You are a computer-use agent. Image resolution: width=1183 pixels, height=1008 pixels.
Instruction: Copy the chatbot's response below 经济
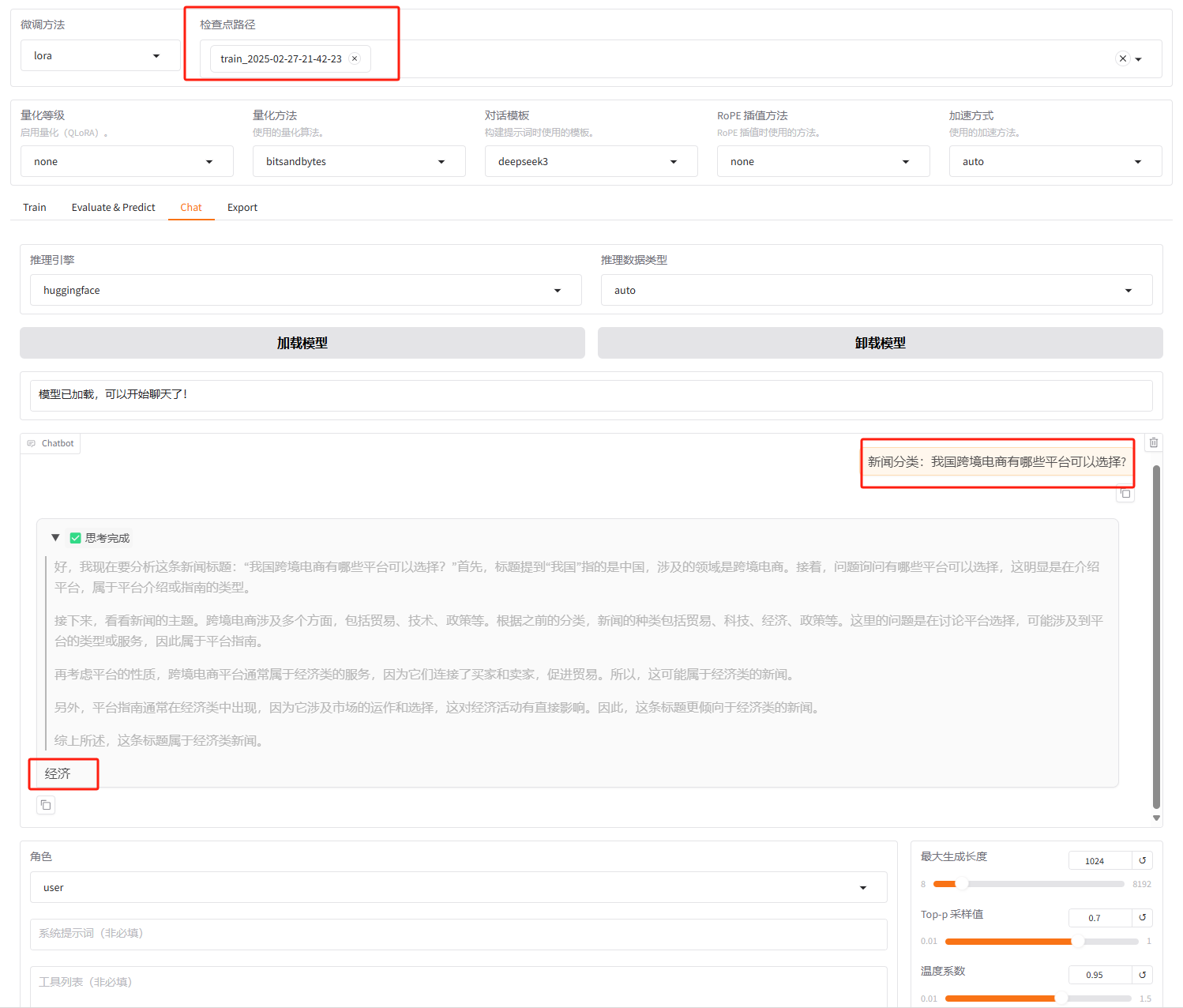pos(46,805)
